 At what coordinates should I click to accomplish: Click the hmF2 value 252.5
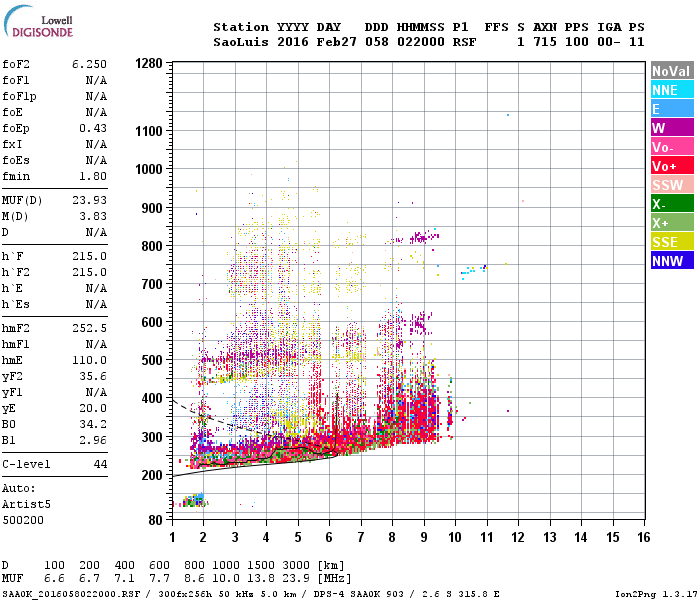click(89, 329)
